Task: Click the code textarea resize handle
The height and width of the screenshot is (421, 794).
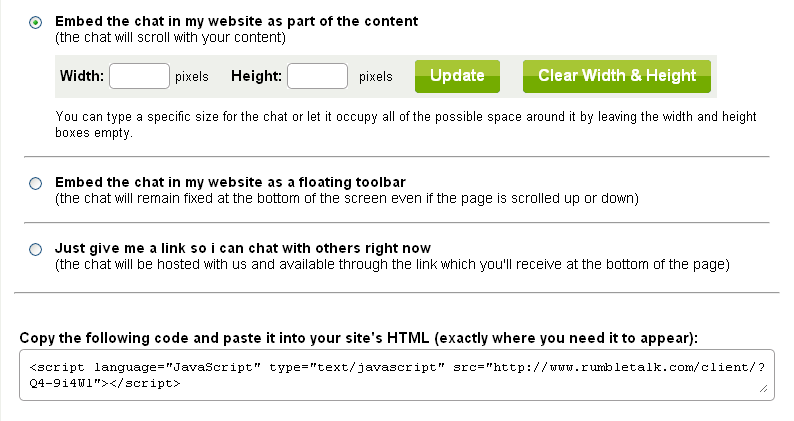Action: pos(765,391)
